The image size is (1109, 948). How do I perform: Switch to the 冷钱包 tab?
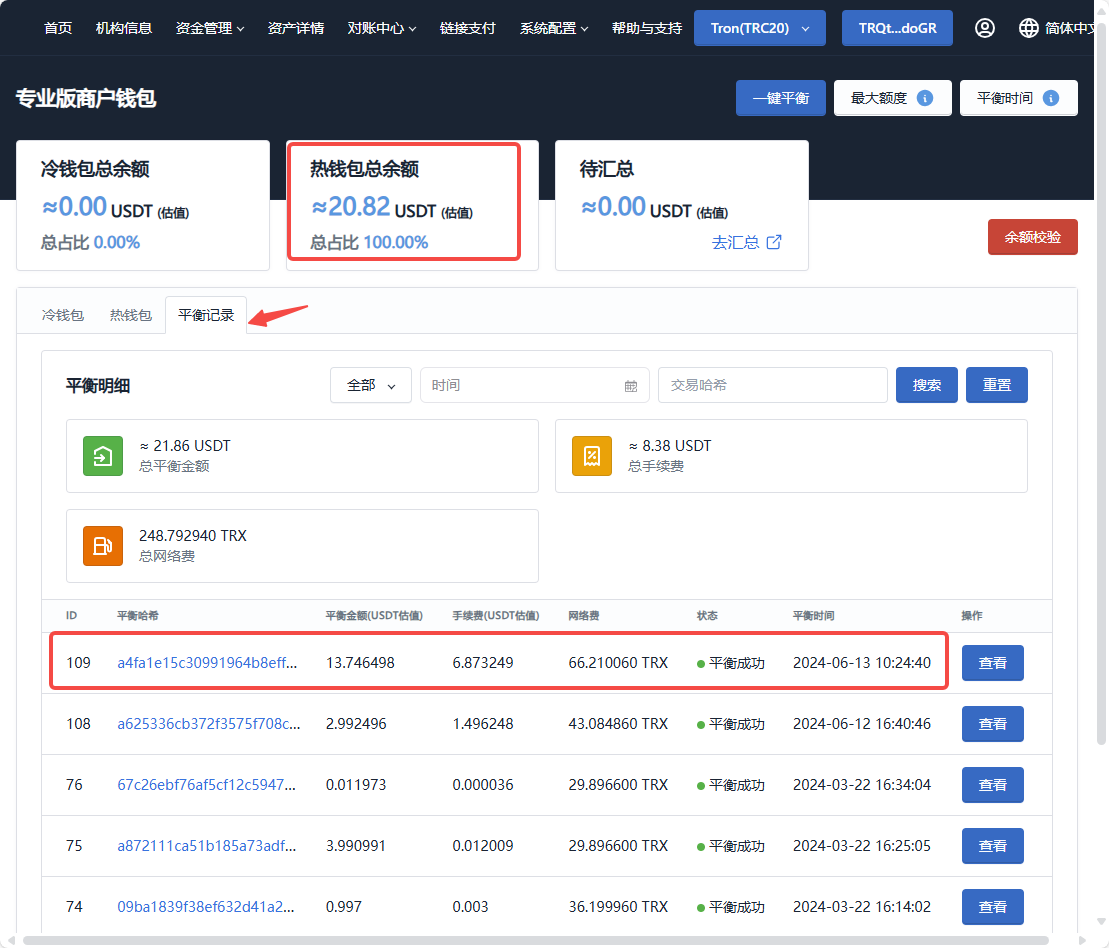pos(63,315)
